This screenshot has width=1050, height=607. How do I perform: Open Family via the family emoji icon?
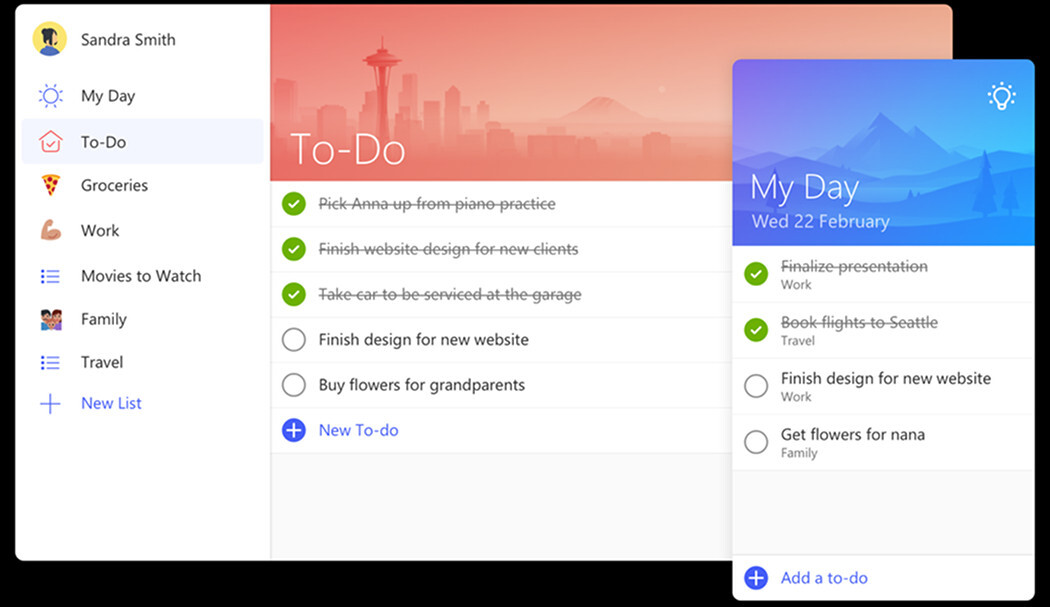(48, 318)
